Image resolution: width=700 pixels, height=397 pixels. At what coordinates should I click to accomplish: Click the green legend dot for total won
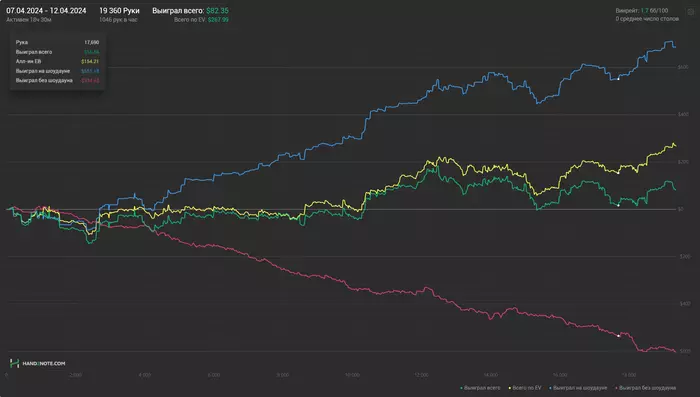(x=462, y=389)
